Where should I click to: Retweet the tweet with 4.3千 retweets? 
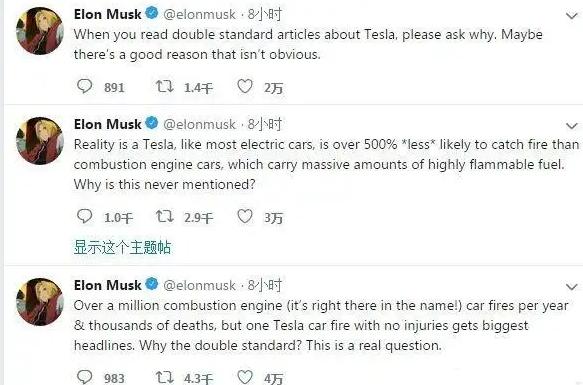click(164, 377)
